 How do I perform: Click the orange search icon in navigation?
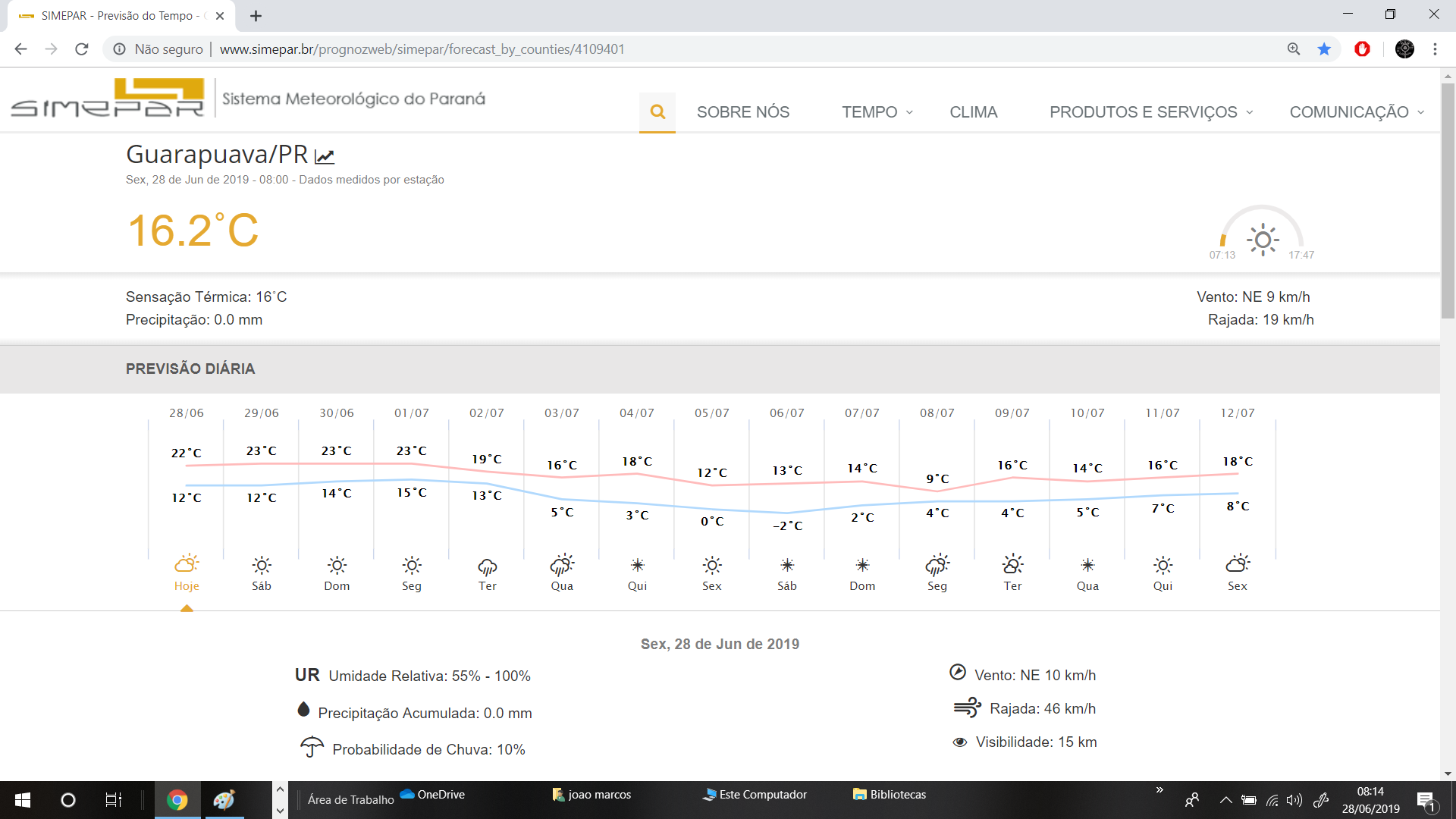[657, 112]
